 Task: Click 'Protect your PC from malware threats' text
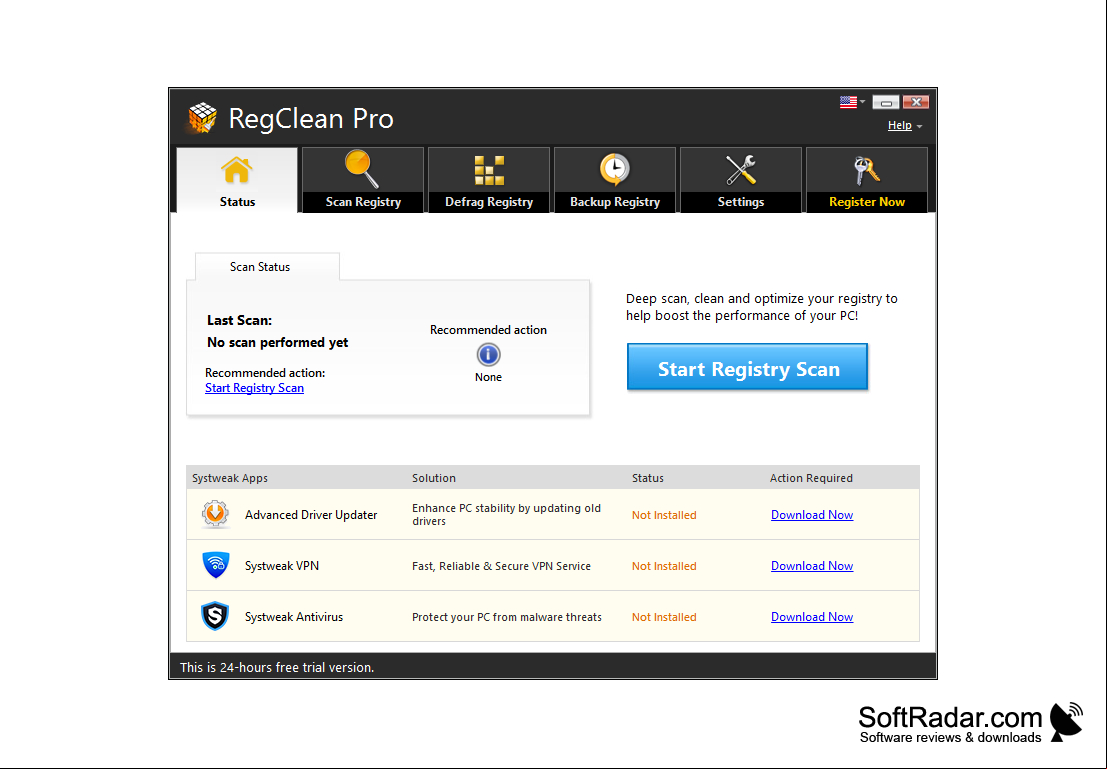coord(507,616)
